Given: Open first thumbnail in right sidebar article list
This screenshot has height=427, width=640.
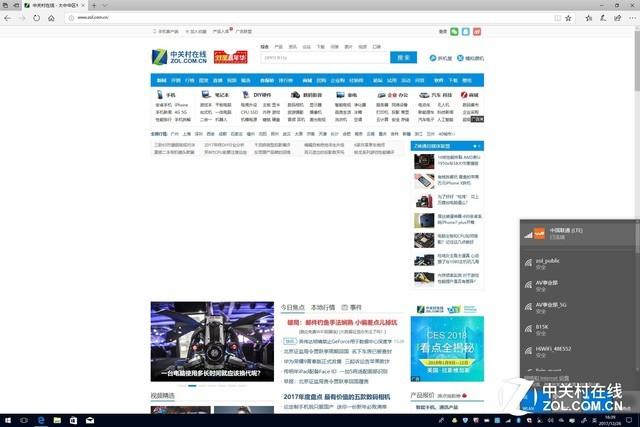Looking at the screenshot, I should pos(424,161).
